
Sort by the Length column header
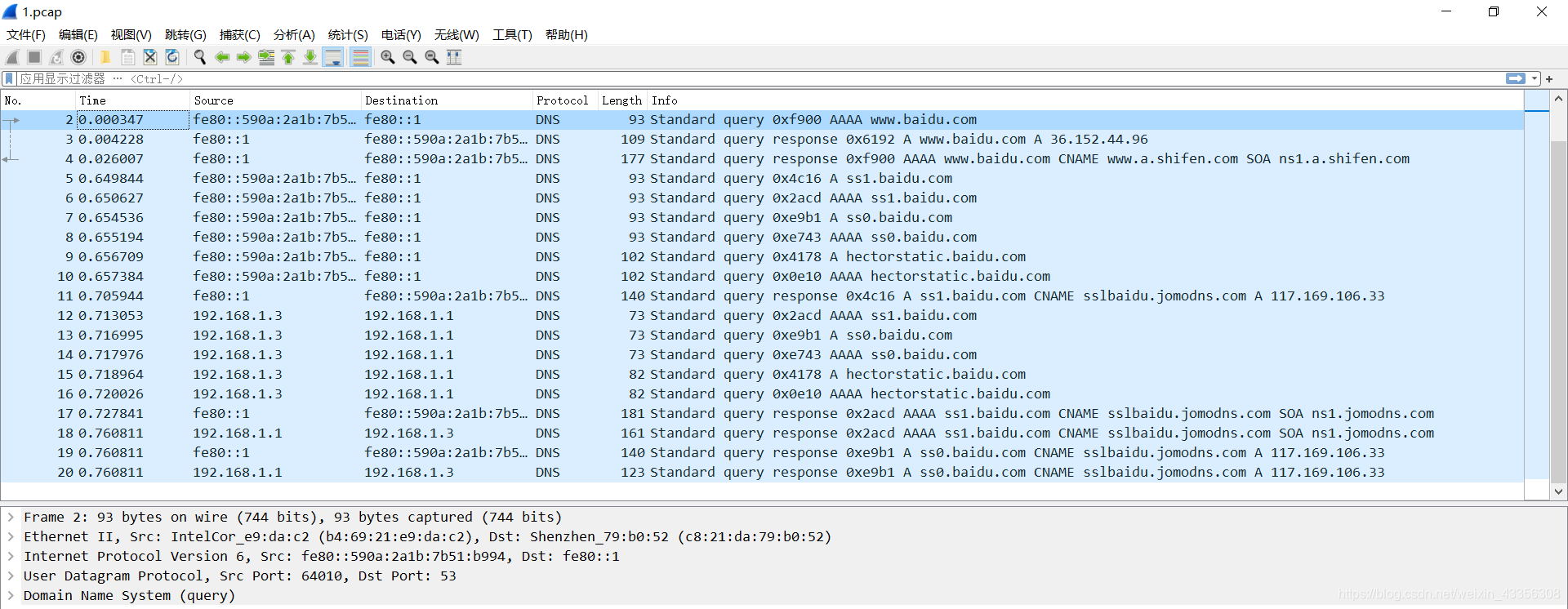click(x=622, y=100)
